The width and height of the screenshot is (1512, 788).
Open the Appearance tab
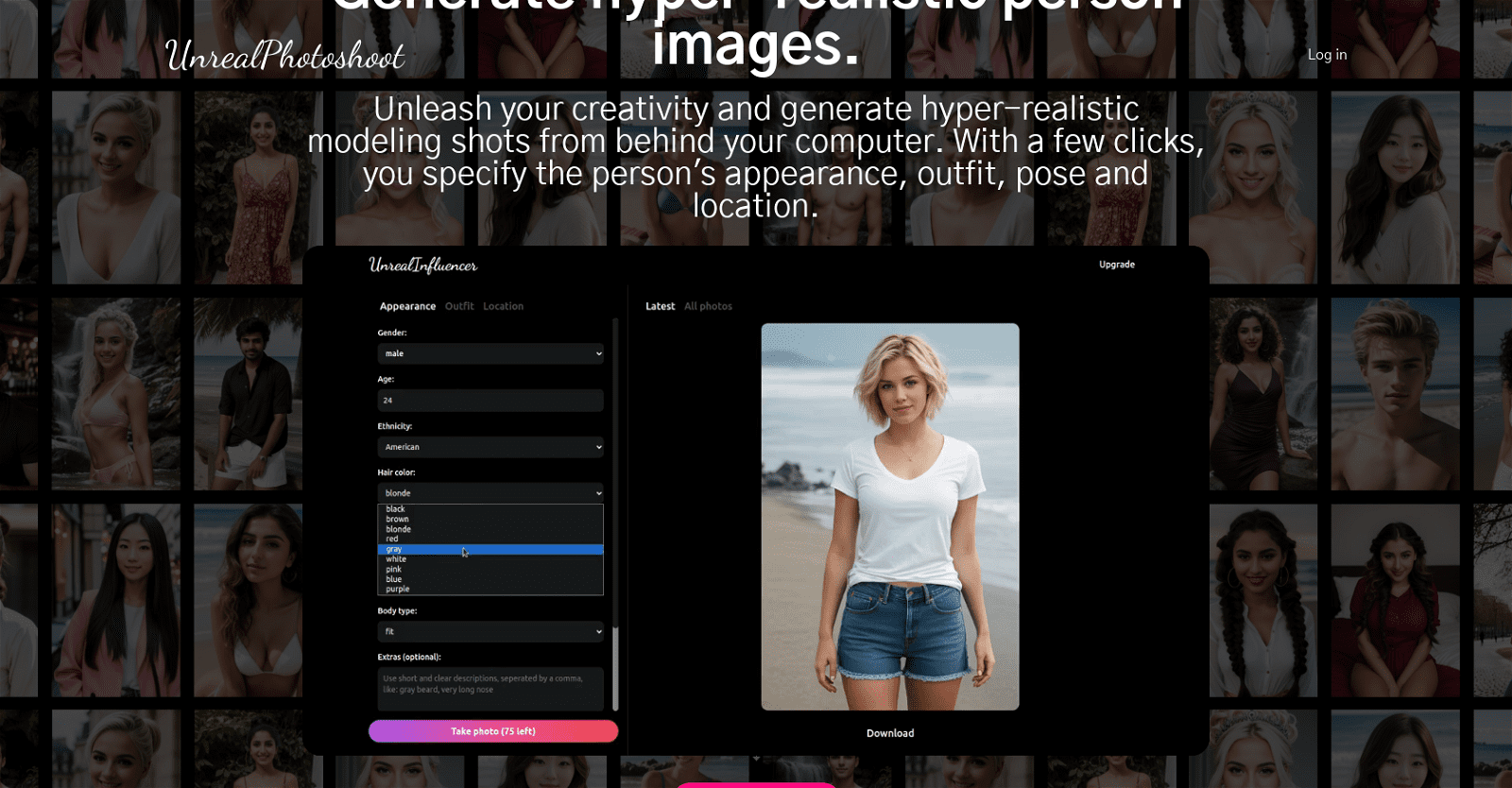407,306
